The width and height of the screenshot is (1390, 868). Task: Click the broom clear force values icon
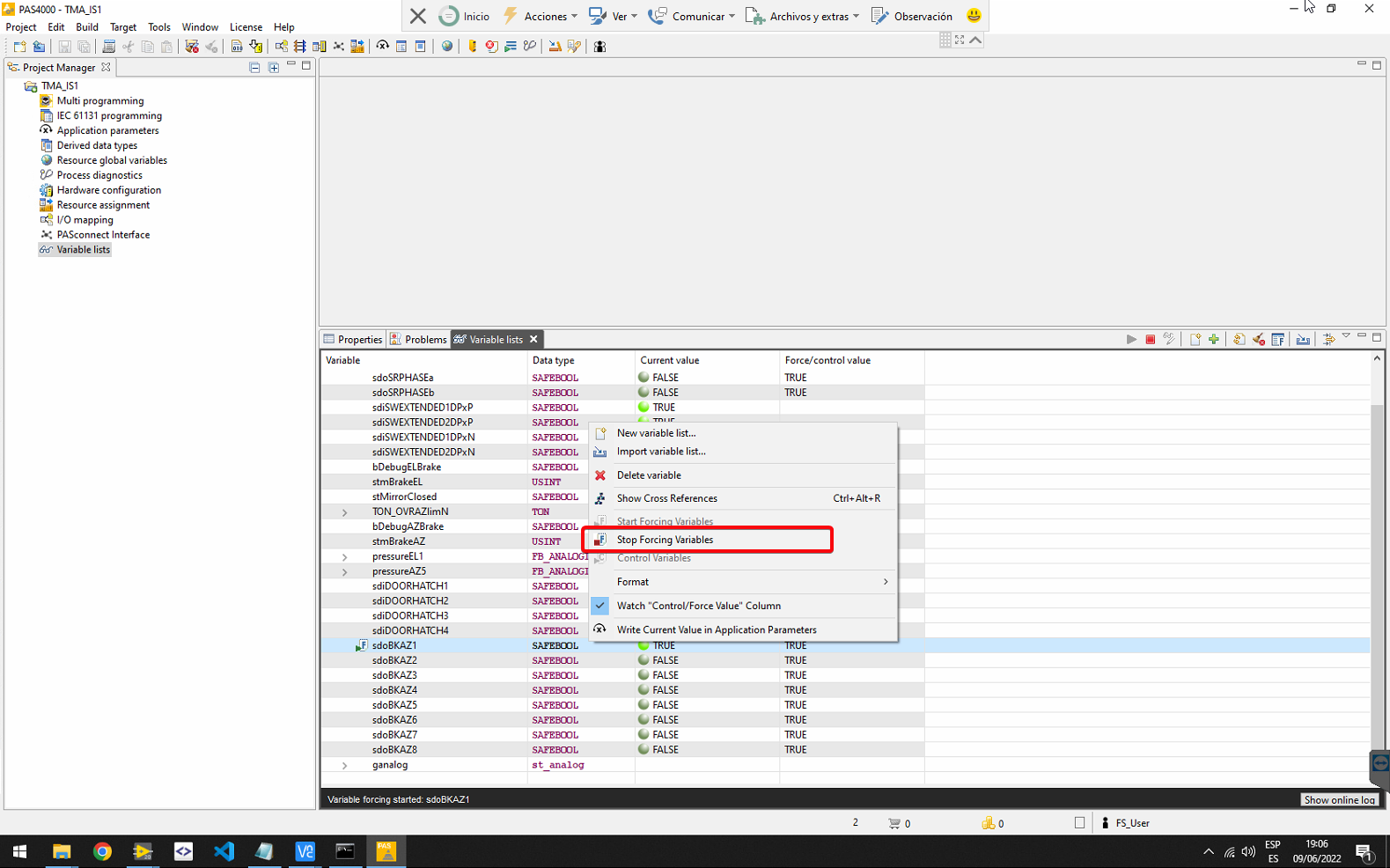click(x=1258, y=339)
